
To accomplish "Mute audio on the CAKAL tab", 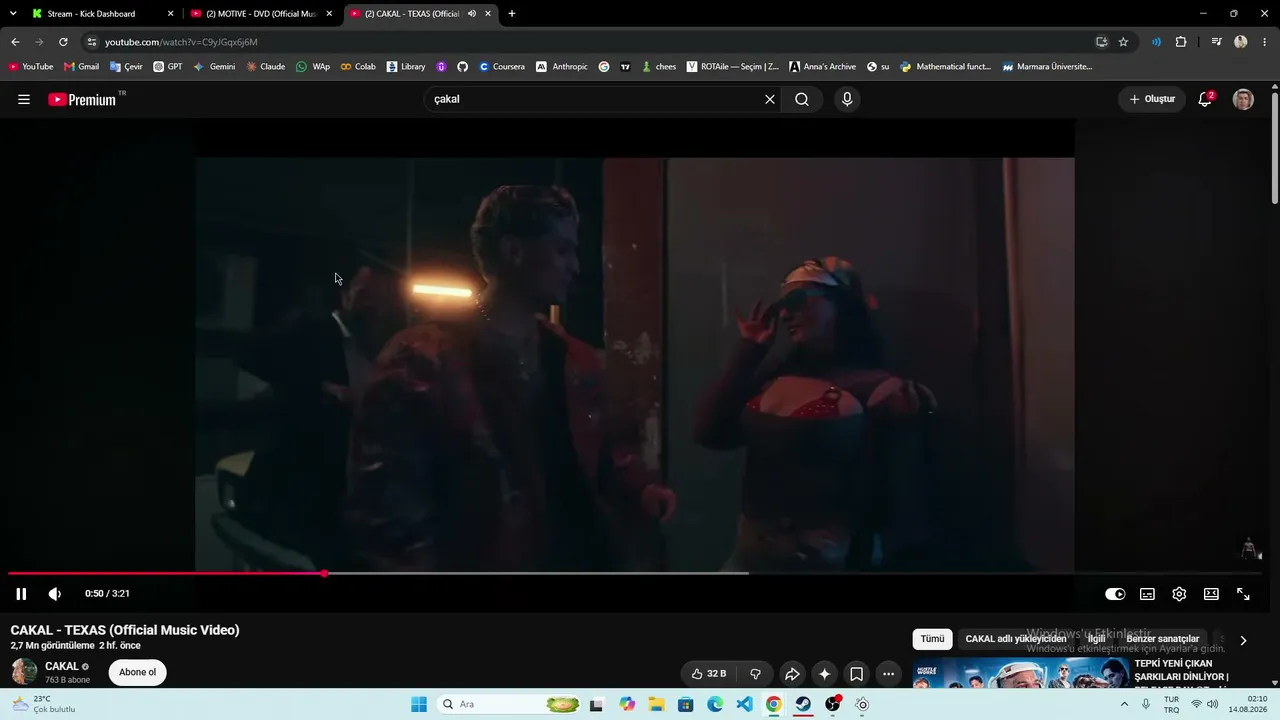I will click(x=472, y=14).
